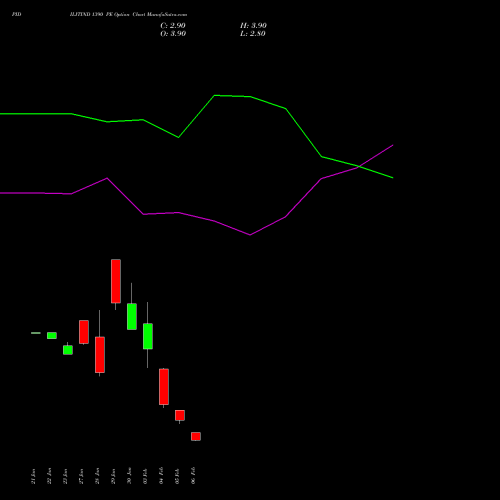Click the peak of the green indicator line

[x=215, y=96]
